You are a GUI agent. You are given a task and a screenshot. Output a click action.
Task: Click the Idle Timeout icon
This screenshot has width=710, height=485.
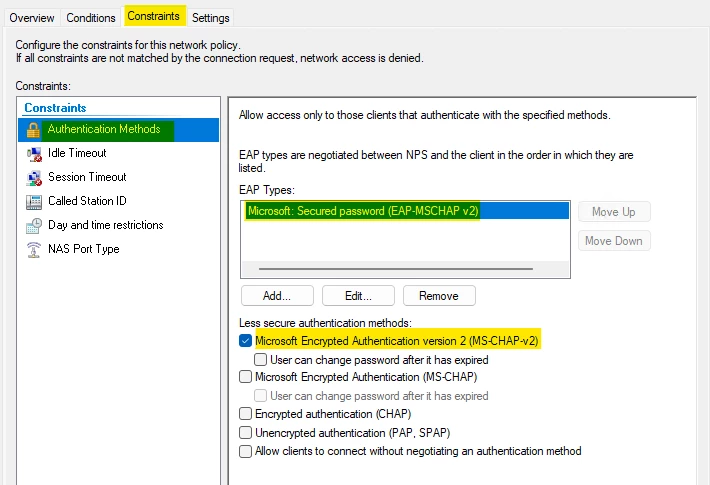click(34, 154)
